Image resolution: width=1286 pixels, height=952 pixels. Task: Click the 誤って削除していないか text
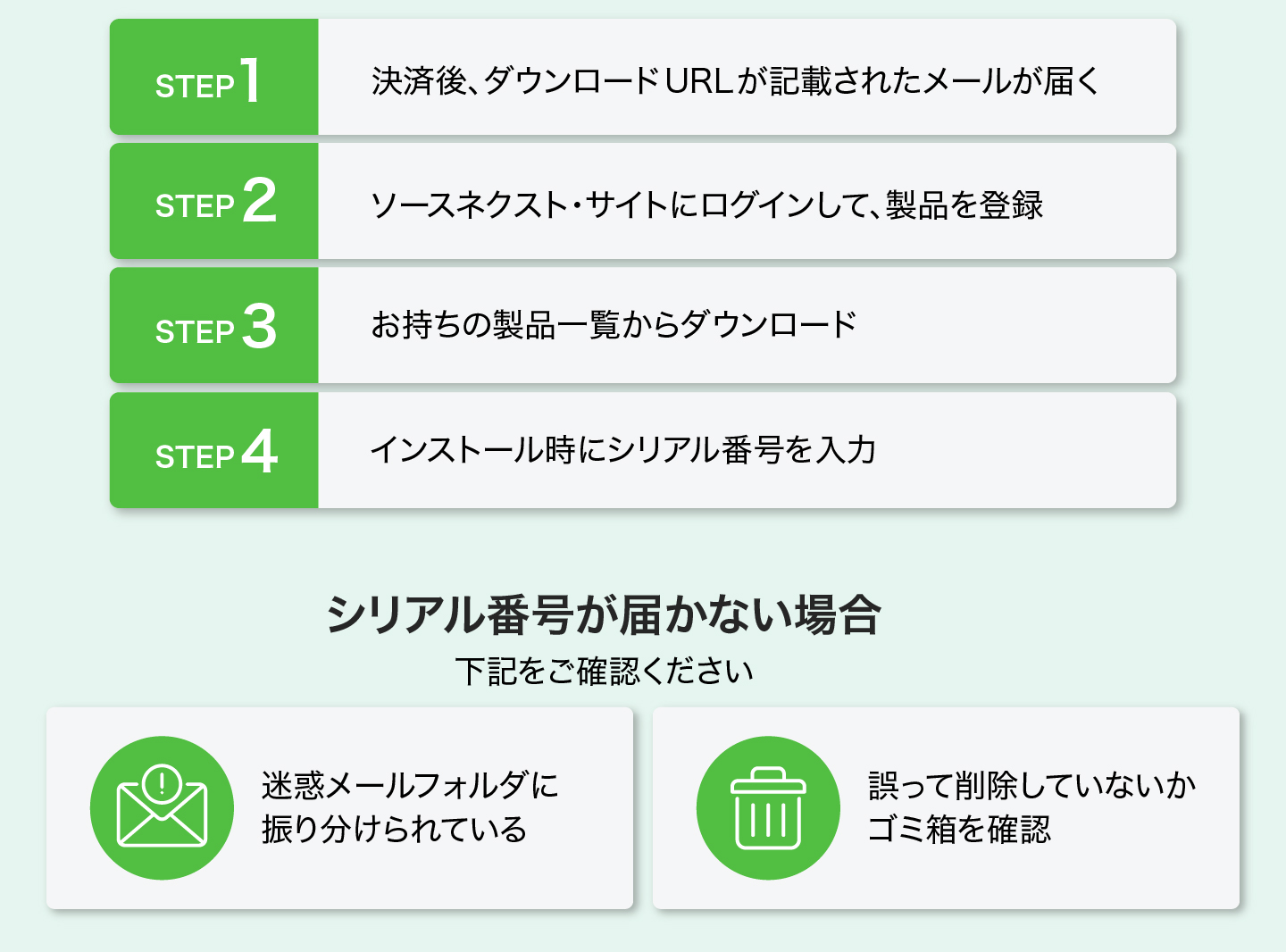pyautogui.click(x=1032, y=786)
